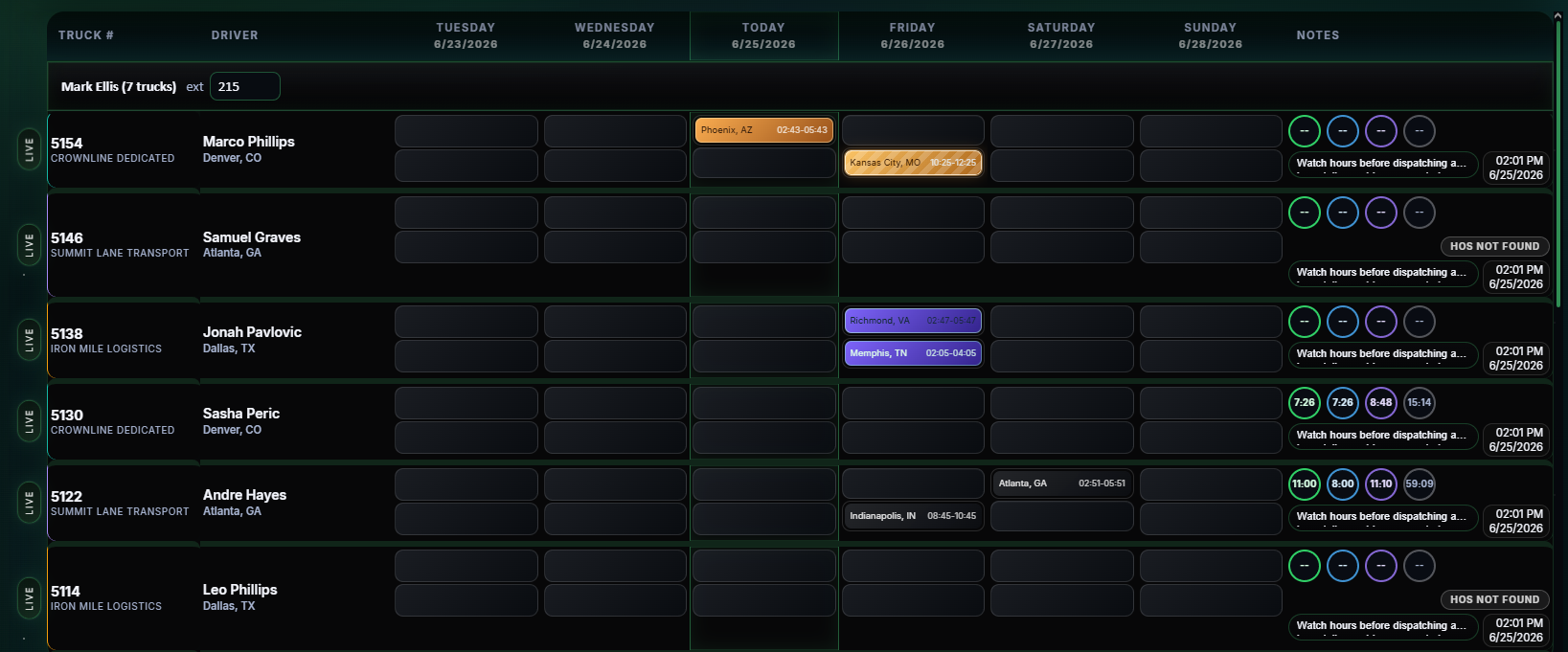Select driver name Sasha Peric
Screen dimensions: 1568x652
241,414
